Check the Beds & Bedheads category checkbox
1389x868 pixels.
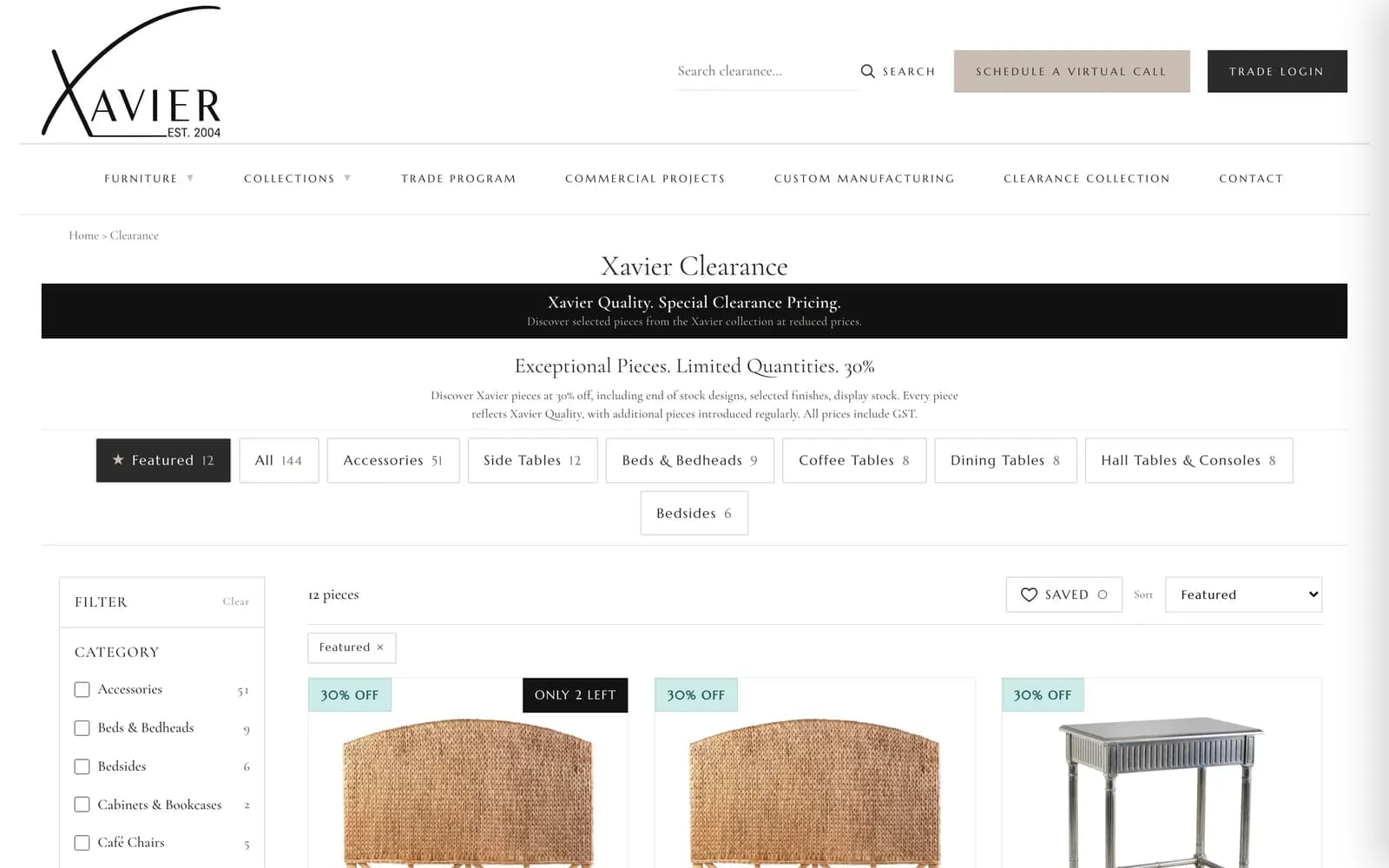click(82, 728)
